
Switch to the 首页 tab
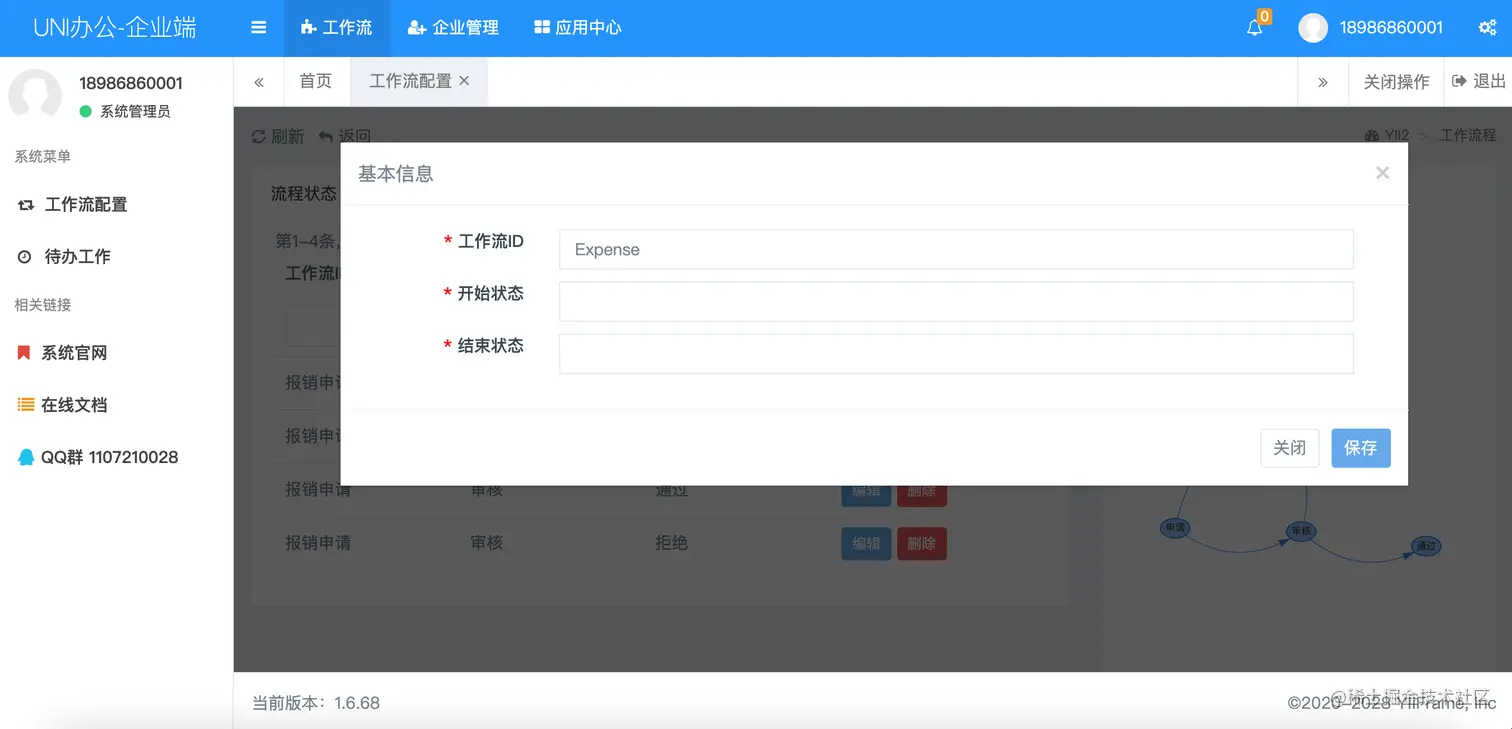click(x=315, y=81)
